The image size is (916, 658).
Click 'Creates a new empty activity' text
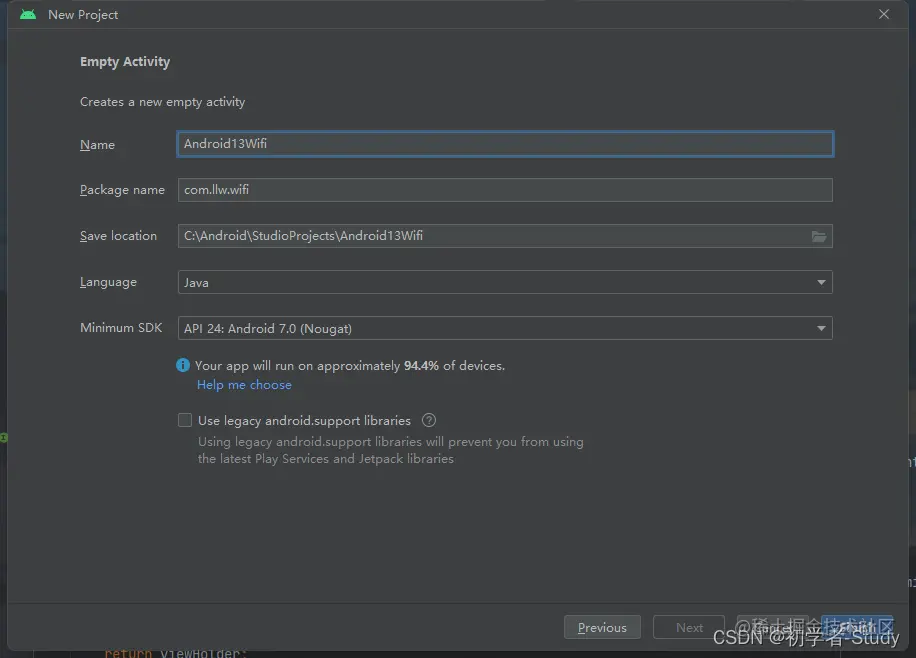[162, 102]
